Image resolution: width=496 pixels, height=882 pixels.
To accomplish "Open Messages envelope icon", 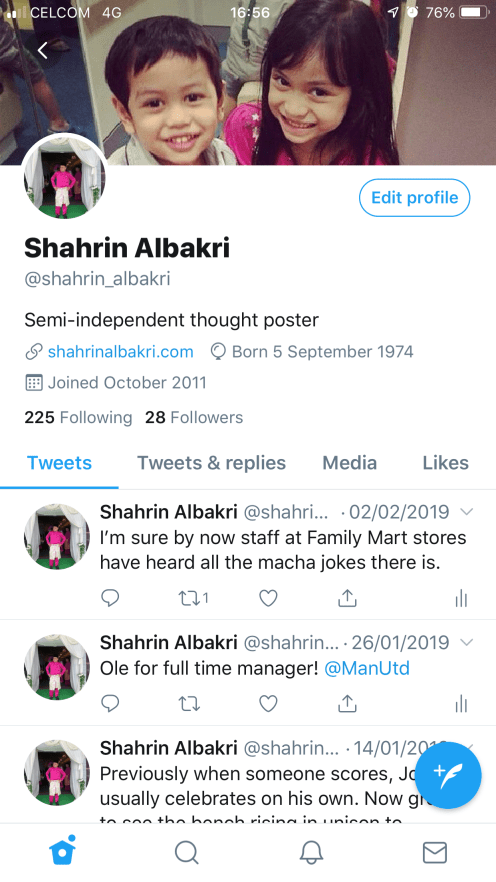I will coord(434,853).
